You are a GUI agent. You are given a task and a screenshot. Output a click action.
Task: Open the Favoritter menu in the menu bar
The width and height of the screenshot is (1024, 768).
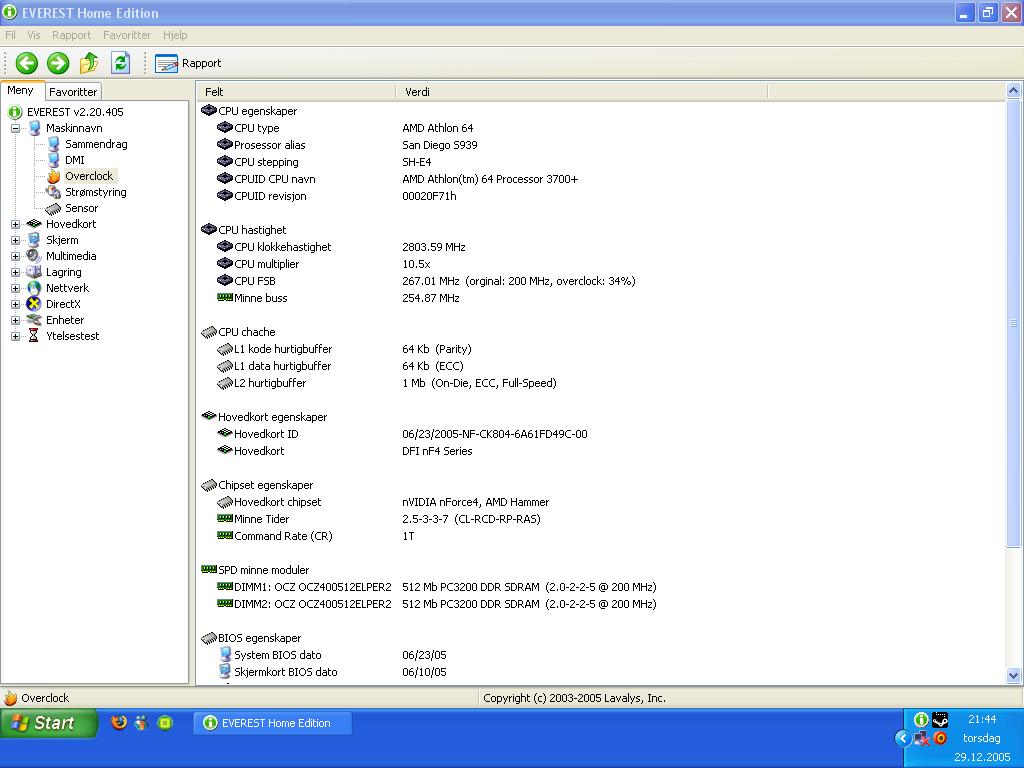point(127,35)
